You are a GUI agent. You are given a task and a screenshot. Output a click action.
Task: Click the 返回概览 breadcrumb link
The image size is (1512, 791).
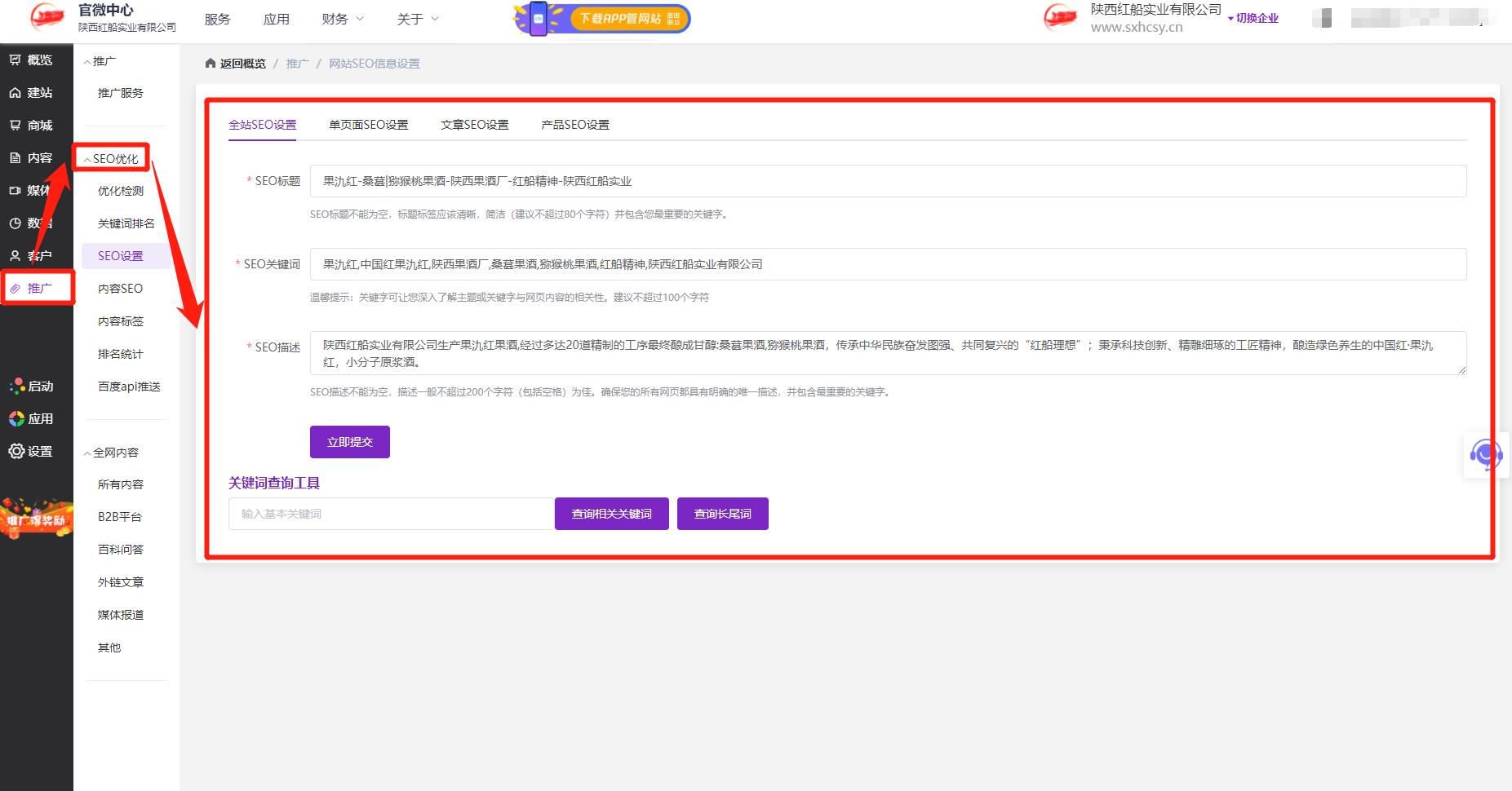coord(240,63)
